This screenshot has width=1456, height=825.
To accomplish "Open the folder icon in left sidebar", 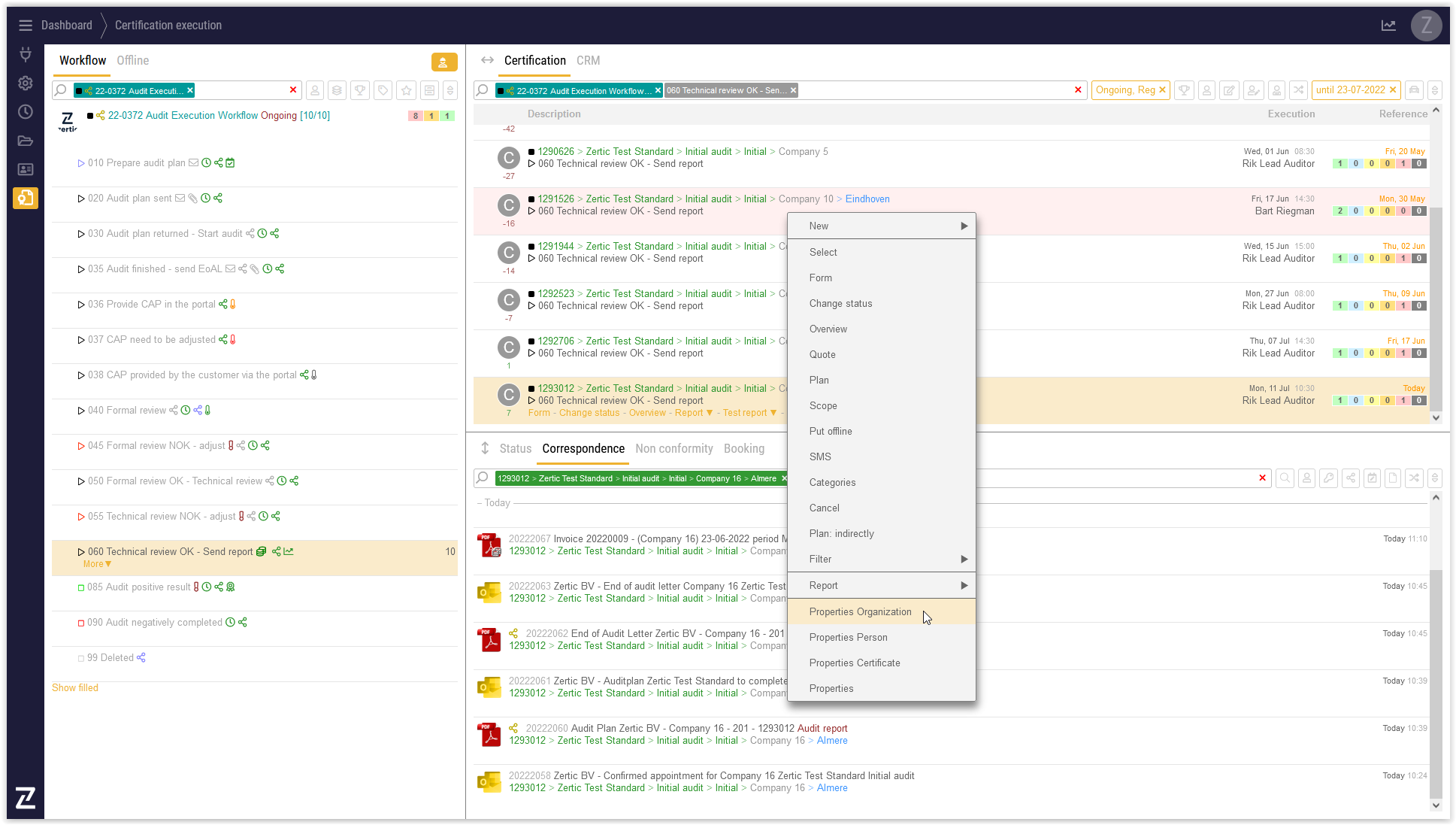I will click(26, 141).
